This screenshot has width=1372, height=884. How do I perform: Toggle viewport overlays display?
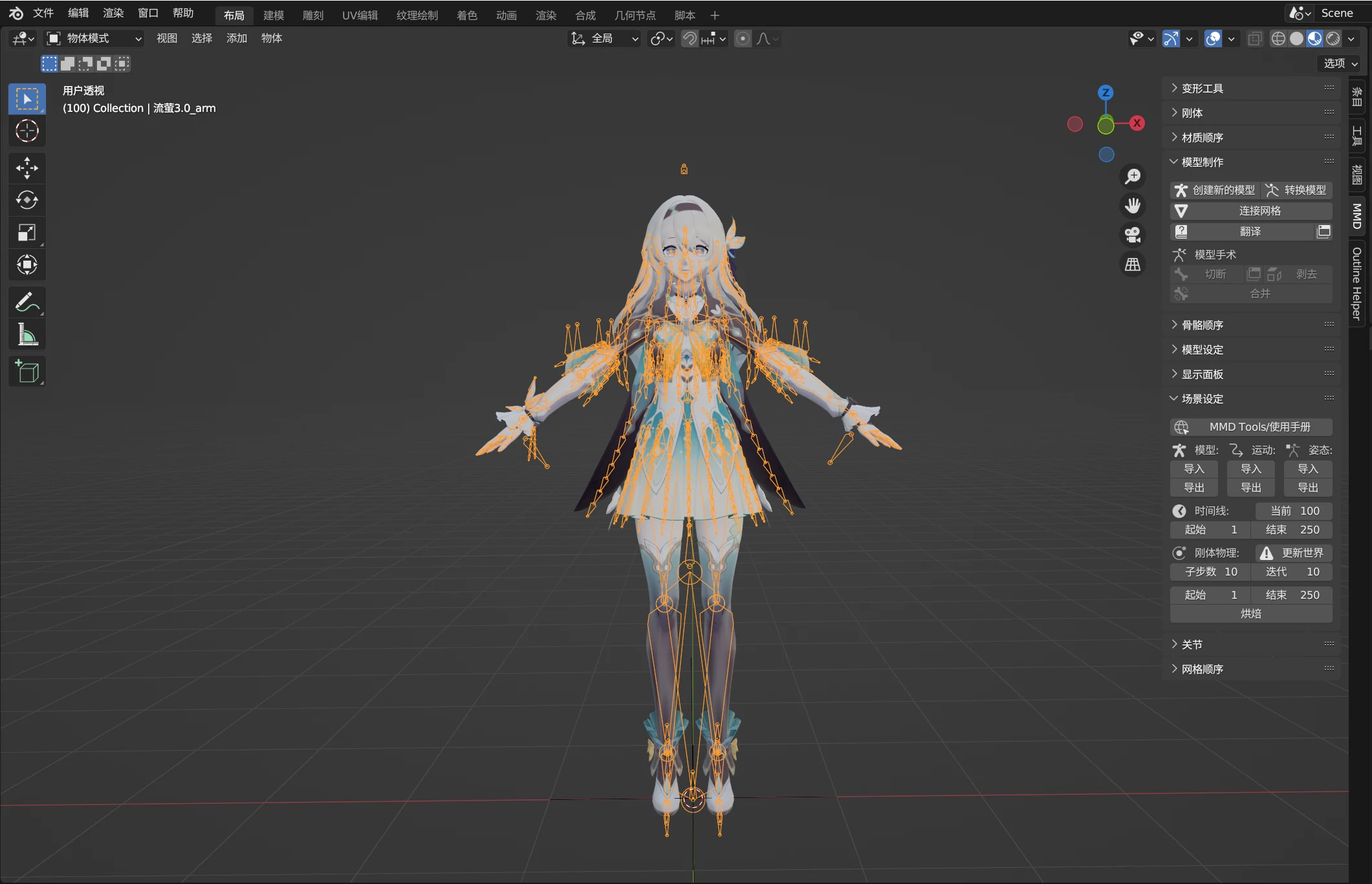point(1213,39)
